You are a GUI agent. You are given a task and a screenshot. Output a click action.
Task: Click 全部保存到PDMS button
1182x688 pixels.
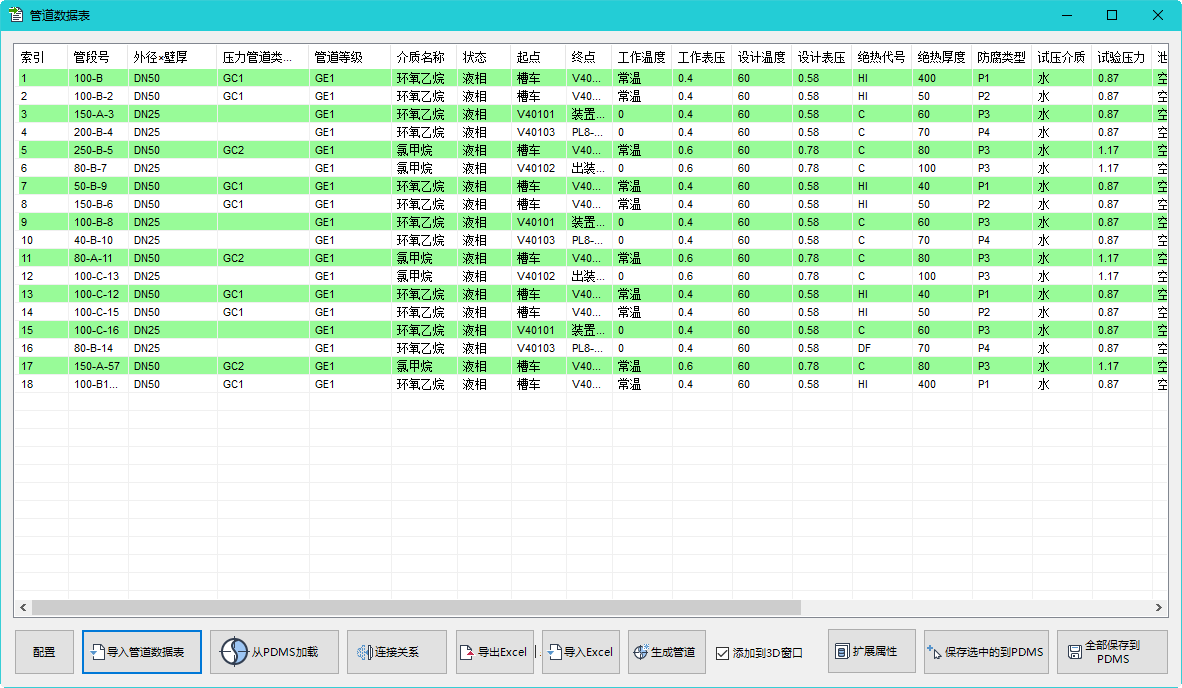[x=1113, y=652]
